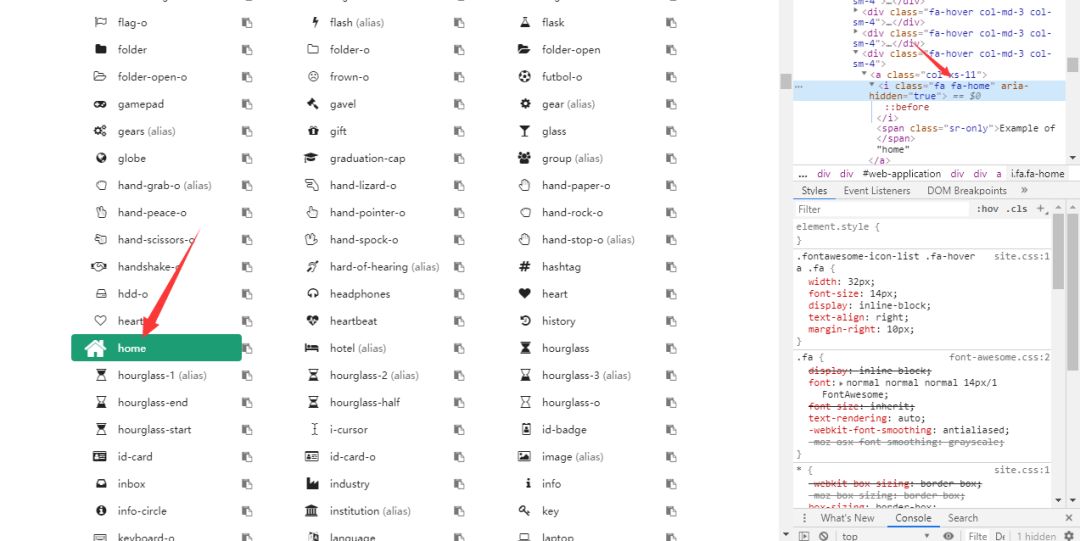
Task: Collapse the a class="col-xs-11" node
Action: tap(864, 74)
